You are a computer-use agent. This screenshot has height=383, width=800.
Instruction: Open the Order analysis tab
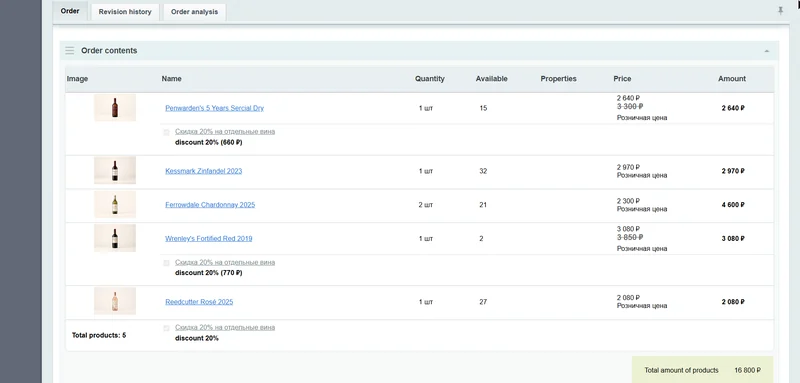194,12
